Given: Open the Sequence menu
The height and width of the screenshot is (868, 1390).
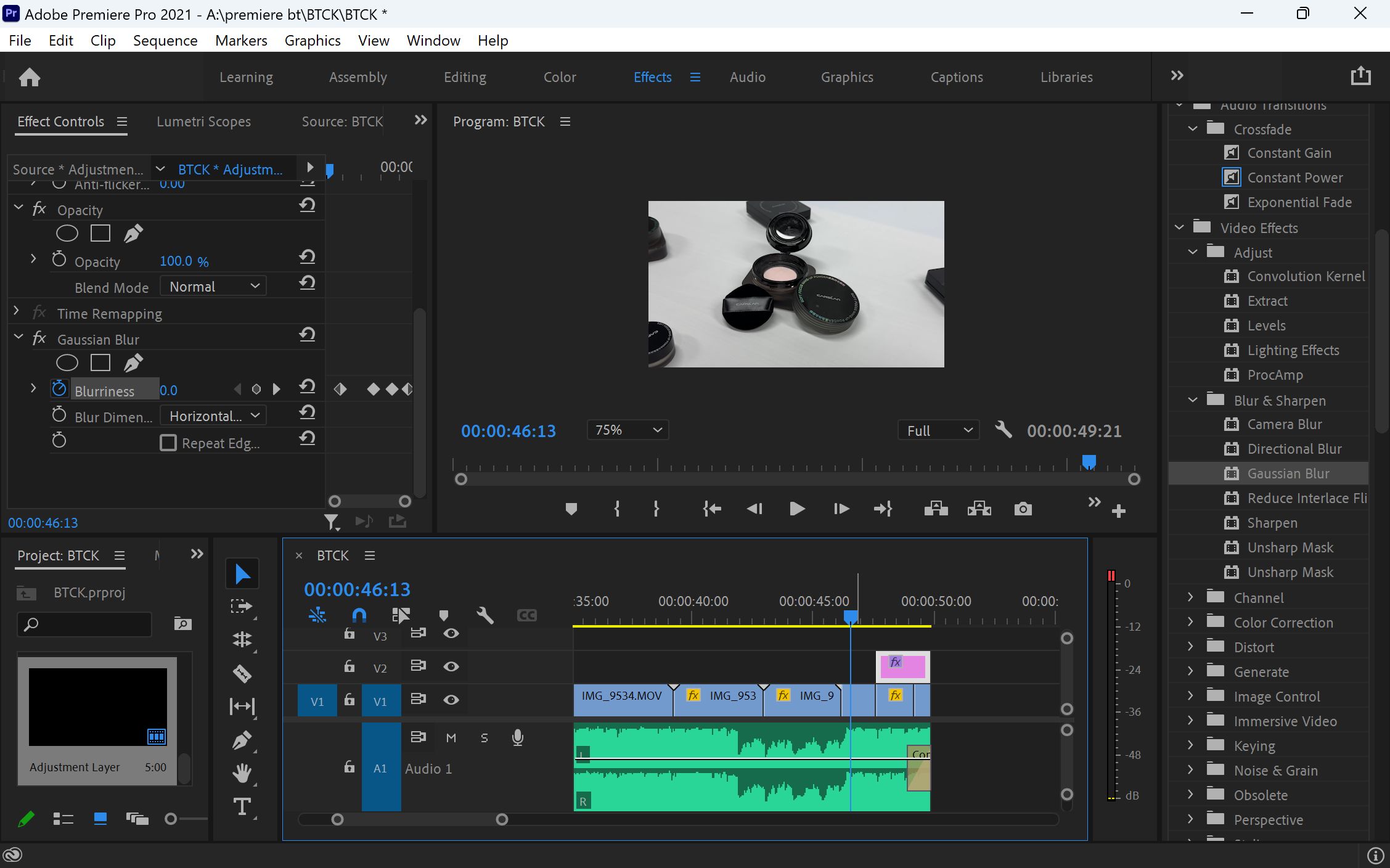Looking at the screenshot, I should coord(165,41).
